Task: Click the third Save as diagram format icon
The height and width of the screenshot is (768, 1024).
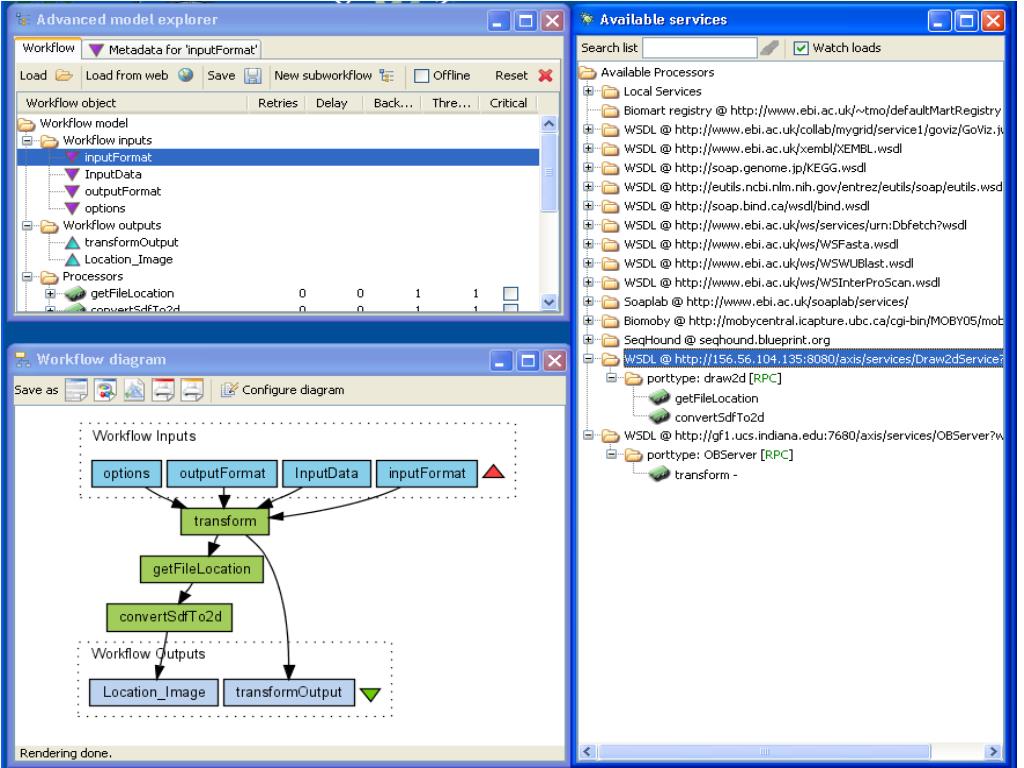Action: tap(134, 390)
